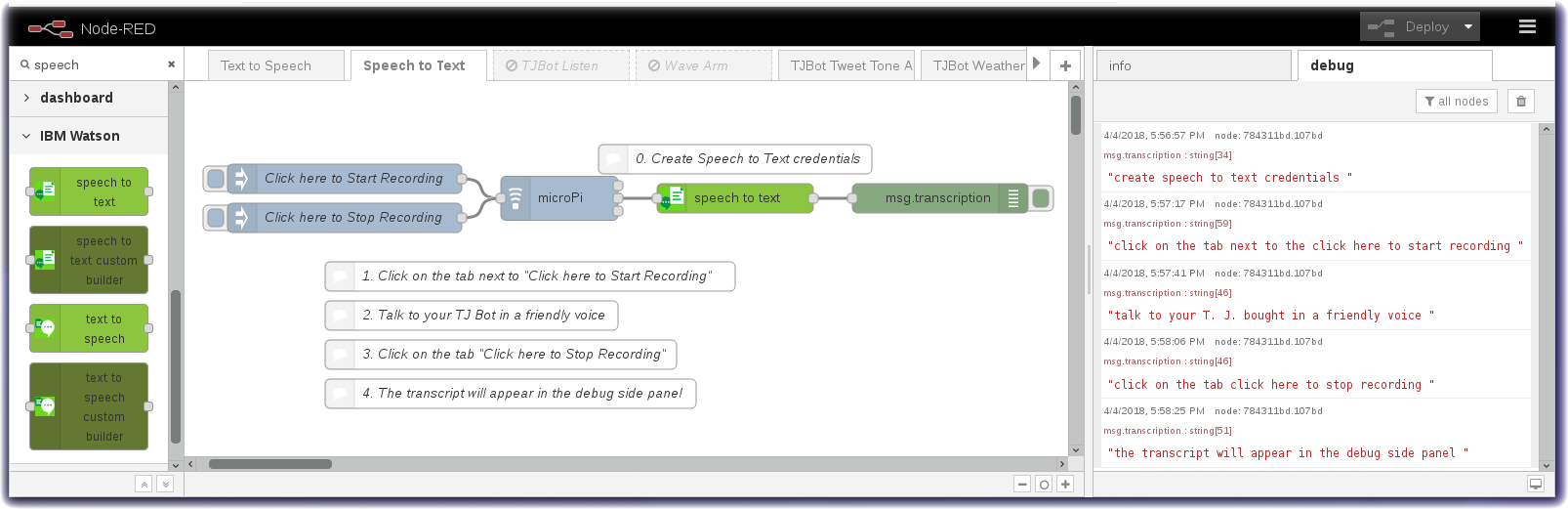Collapse the IBM Watson palette category
This screenshot has width=1568, height=509.
click(89, 136)
